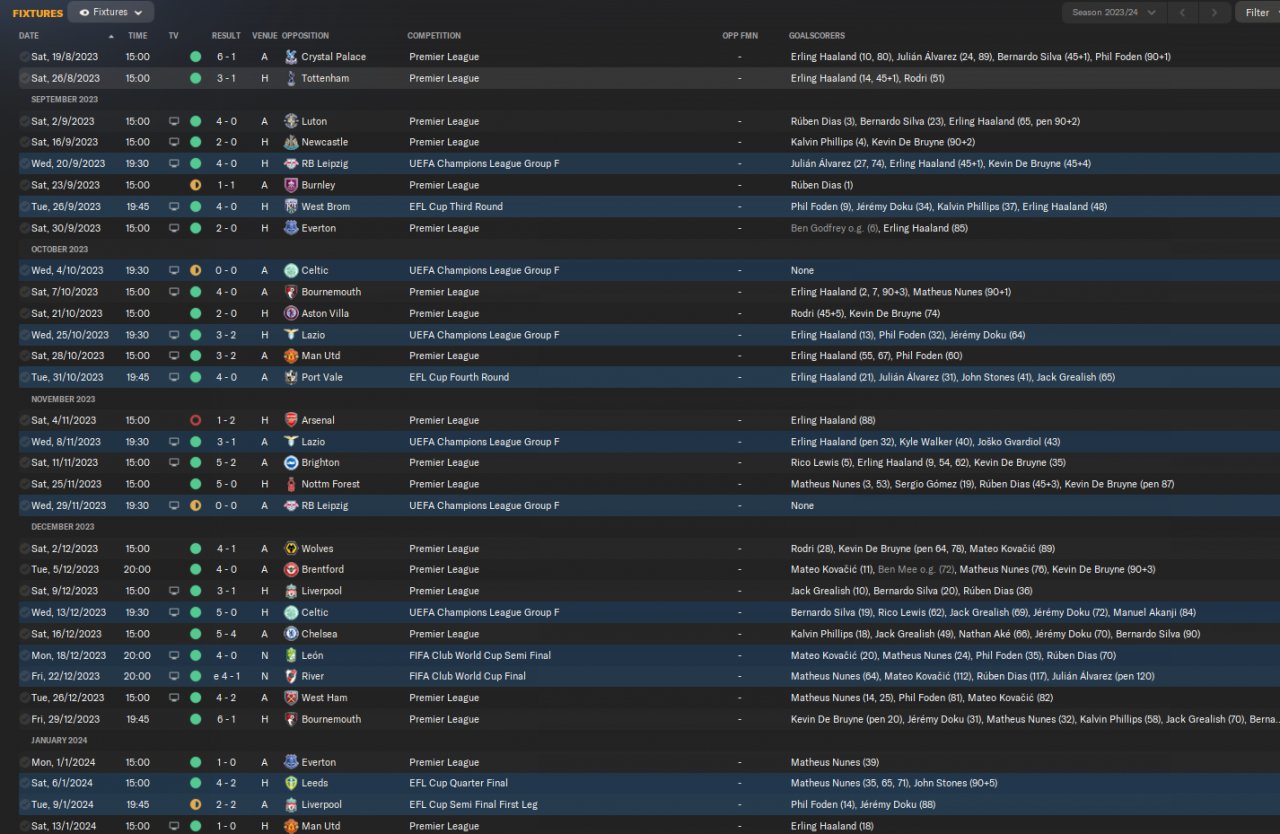Click the played checkmark beside Sat, 19/8/2023
This screenshot has width=1280, height=834.
tap(24, 57)
